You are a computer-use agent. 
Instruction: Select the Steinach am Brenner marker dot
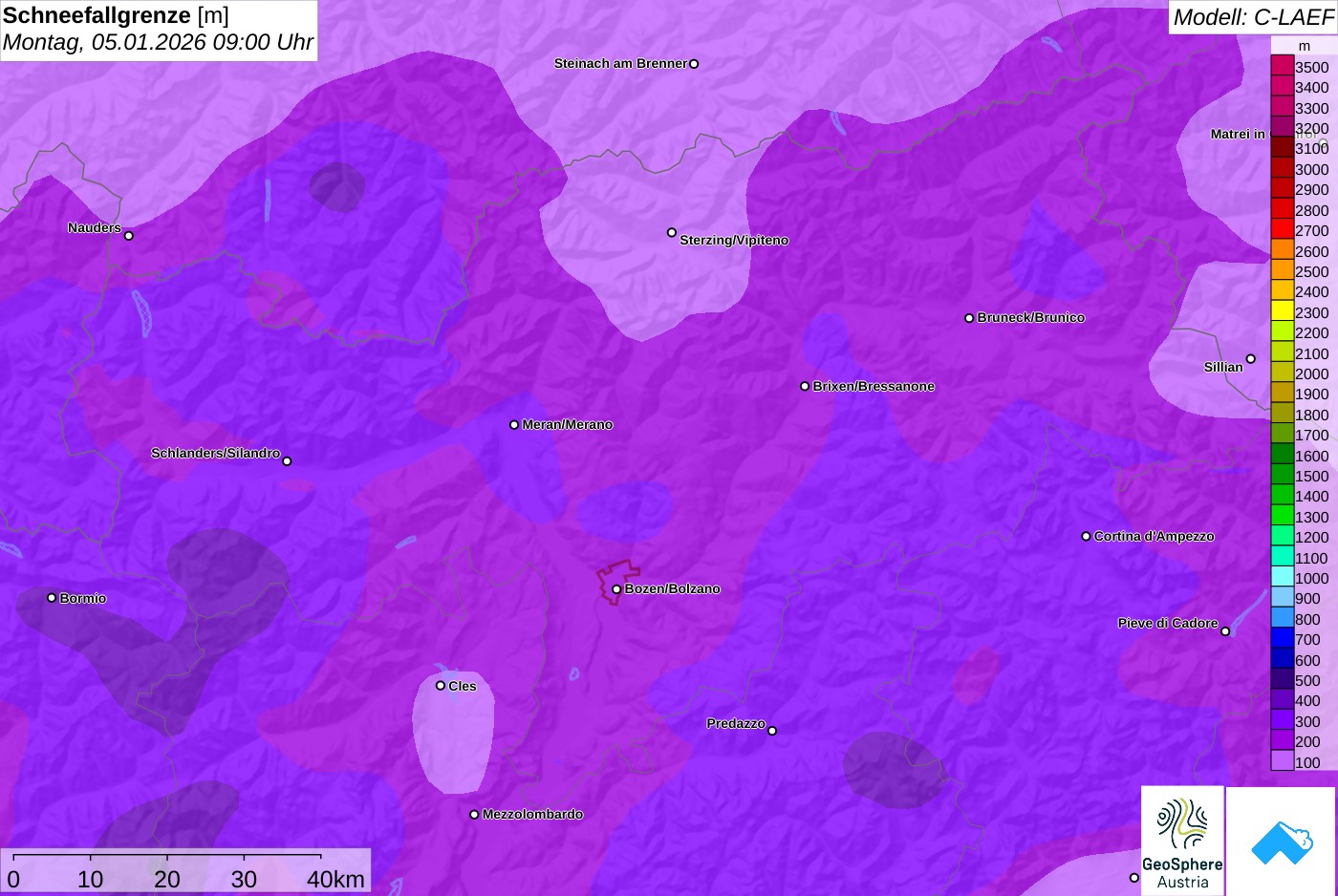click(x=694, y=64)
